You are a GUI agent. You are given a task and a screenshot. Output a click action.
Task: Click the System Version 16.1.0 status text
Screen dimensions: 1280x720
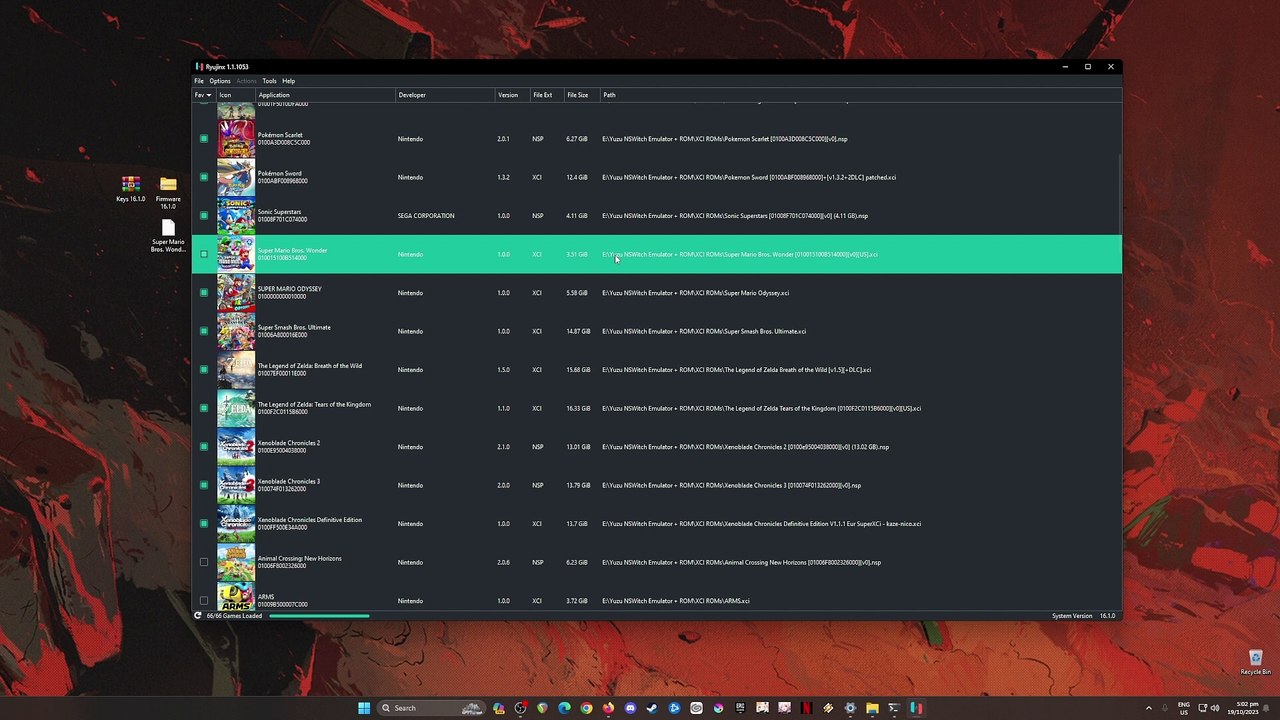tap(1083, 616)
